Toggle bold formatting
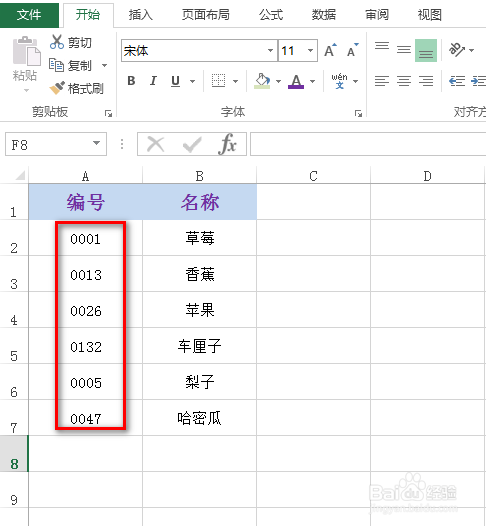The image size is (486, 526). point(131,81)
